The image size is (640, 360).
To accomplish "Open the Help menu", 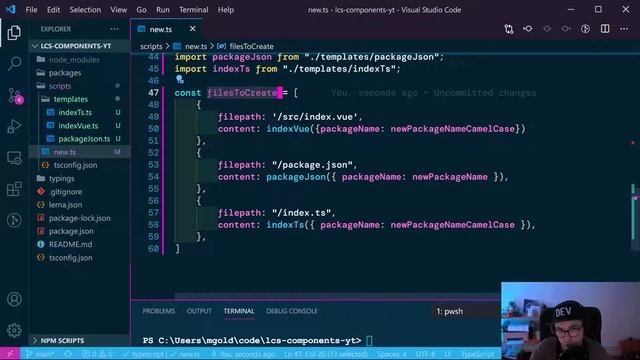I will [x=225, y=10].
